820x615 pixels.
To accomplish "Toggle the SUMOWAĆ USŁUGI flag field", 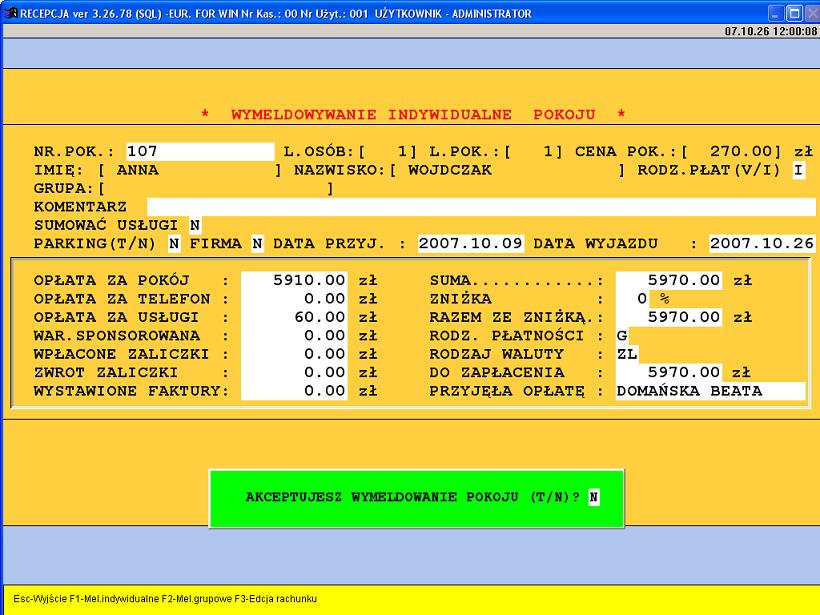I will (x=195, y=225).
